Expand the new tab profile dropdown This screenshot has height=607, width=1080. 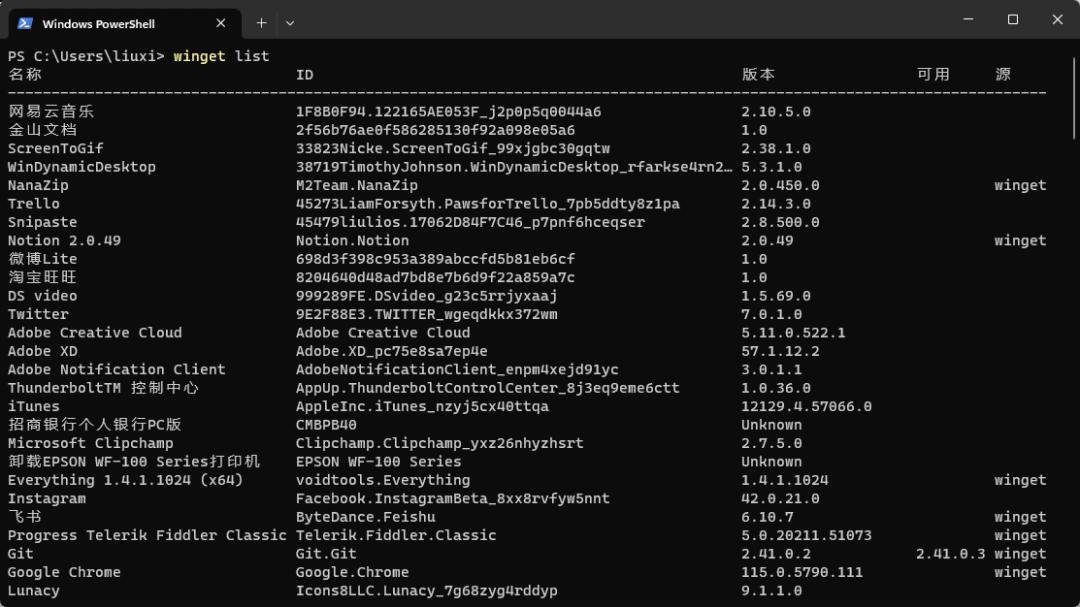pos(290,23)
